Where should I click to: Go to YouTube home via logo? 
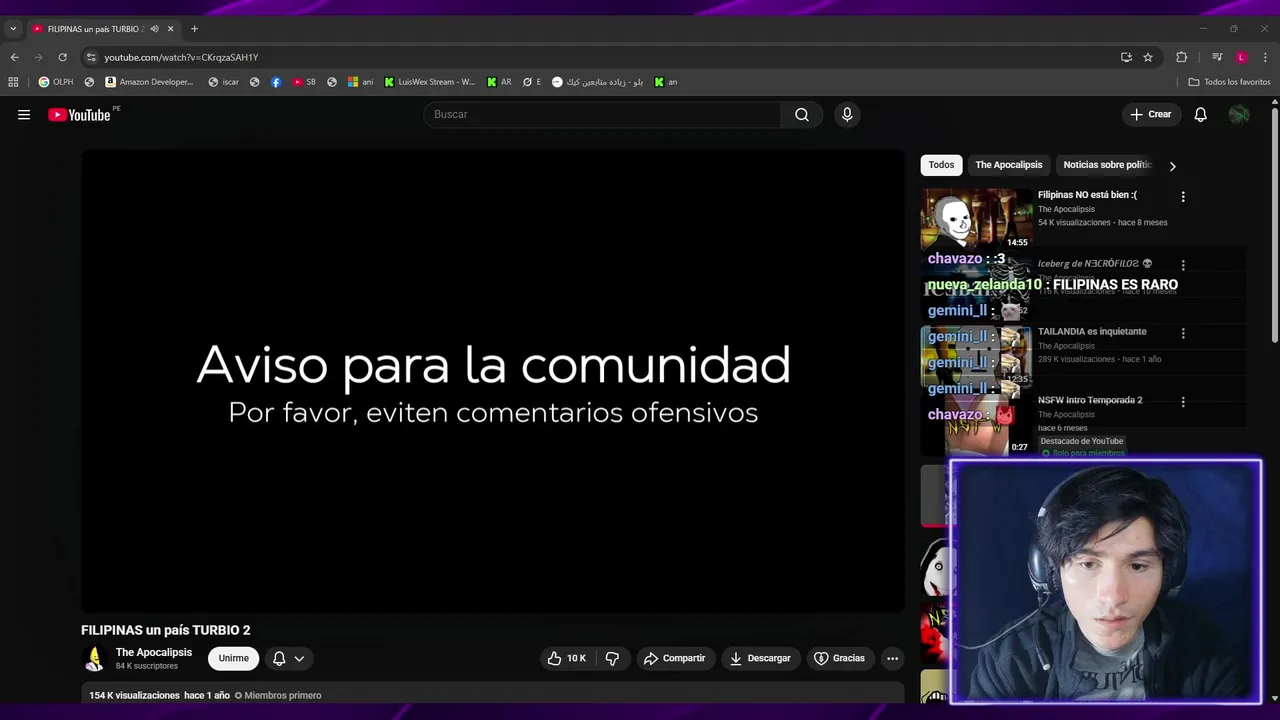click(x=79, y=115)
